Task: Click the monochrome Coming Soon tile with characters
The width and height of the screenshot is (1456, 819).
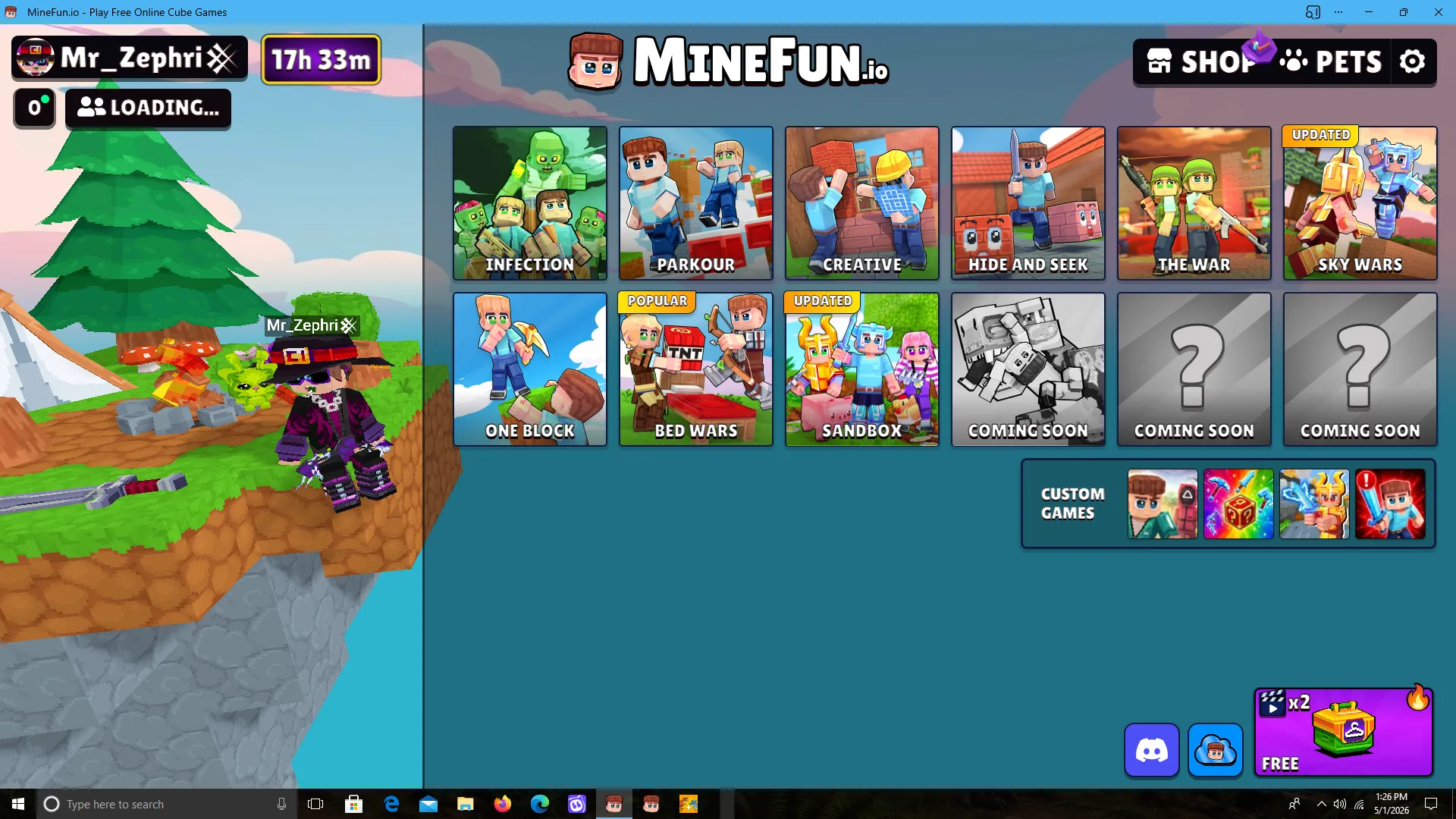Action: pyautogui.click(x=1028, y=369)
